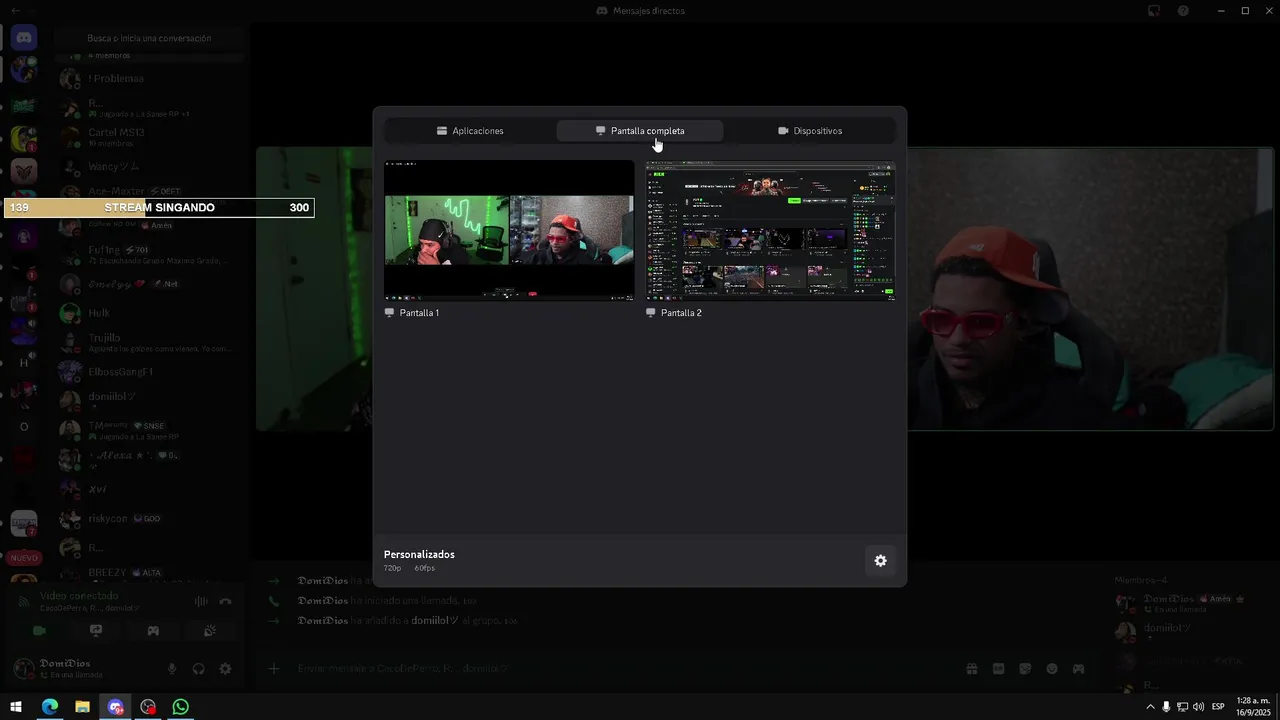The image size is (1280, 720).
Task: Click the NUEVO unread indicator in server bar
Action: pos(24,558)
